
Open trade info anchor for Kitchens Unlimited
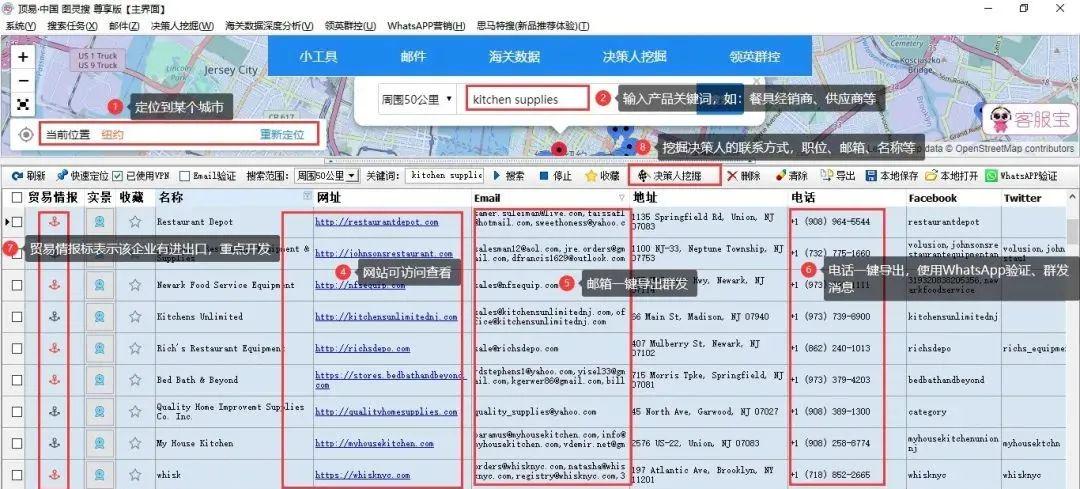click(x=54, y=317)
